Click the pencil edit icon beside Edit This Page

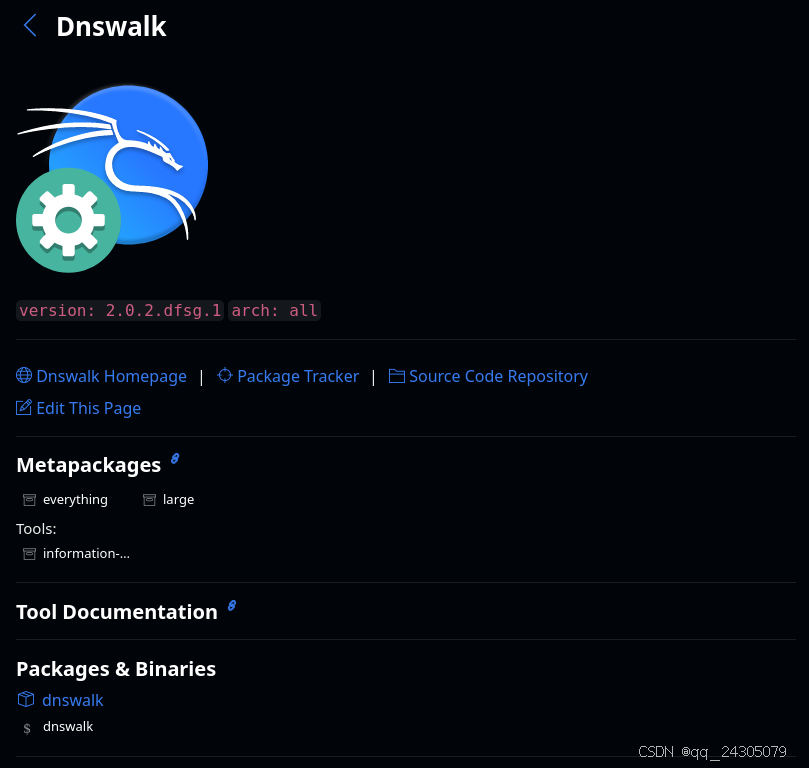coord(24,407)
